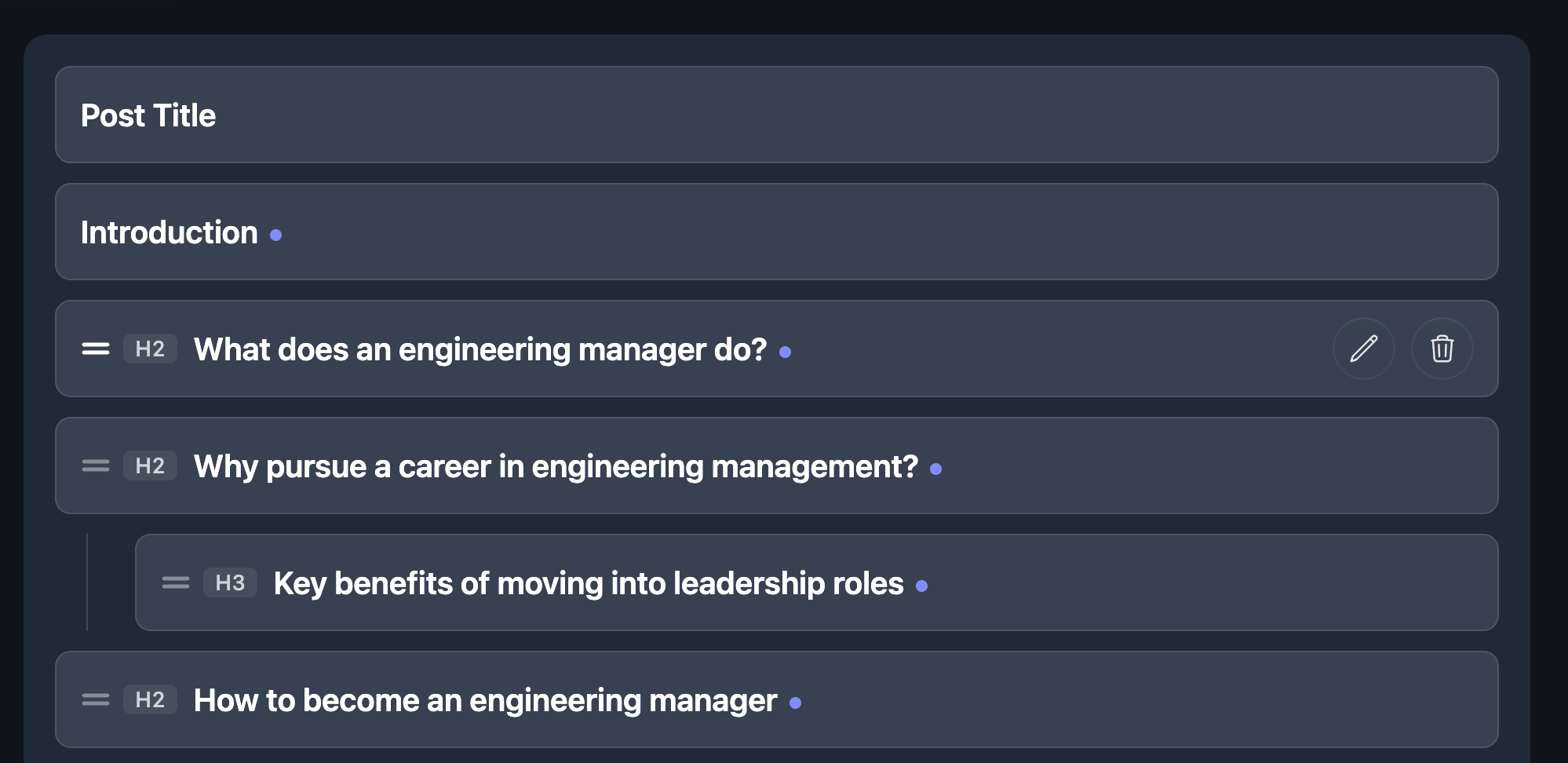Click drag handle of 'What does an engineering manager do?'

coord(96,349)
